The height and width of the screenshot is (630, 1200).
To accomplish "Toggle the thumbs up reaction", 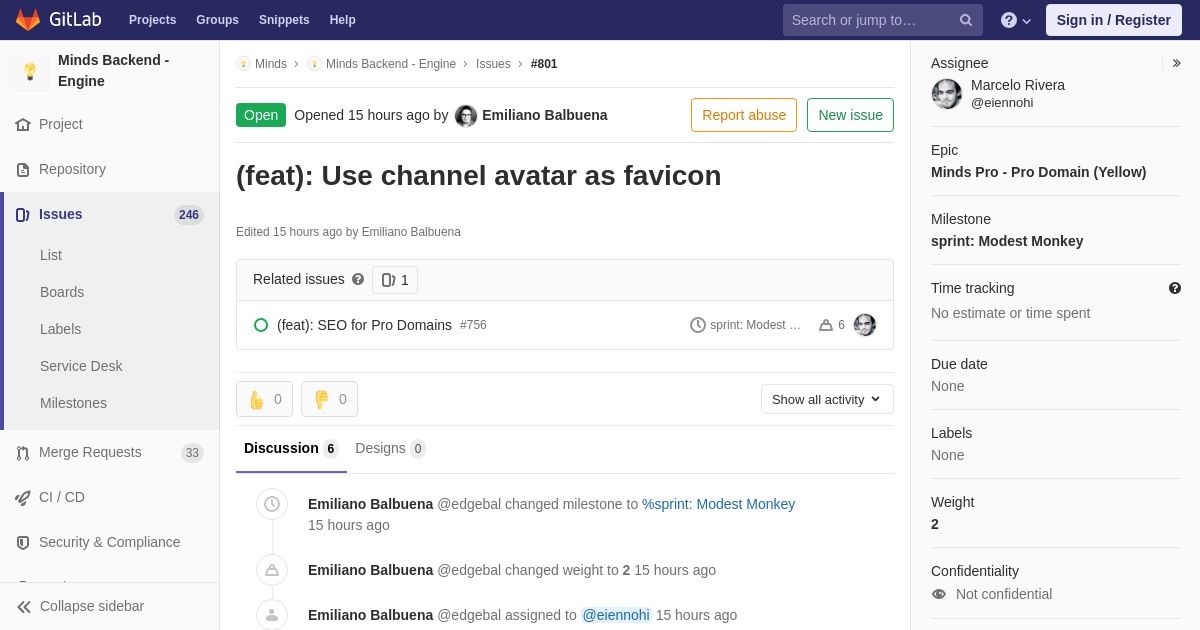I will (x=264, y=399).
